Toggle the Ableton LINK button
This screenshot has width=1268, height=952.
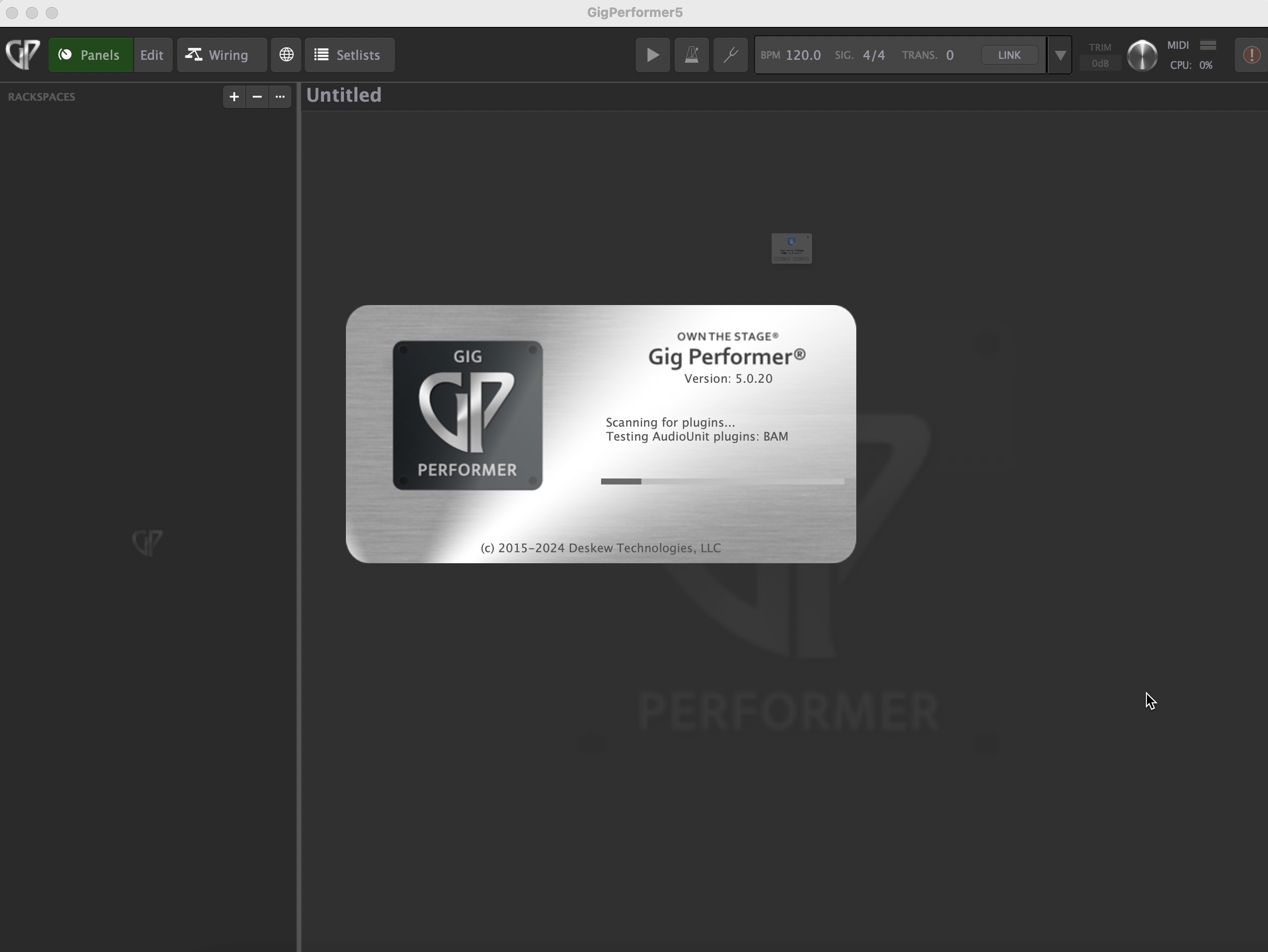tap(1009, 55)
